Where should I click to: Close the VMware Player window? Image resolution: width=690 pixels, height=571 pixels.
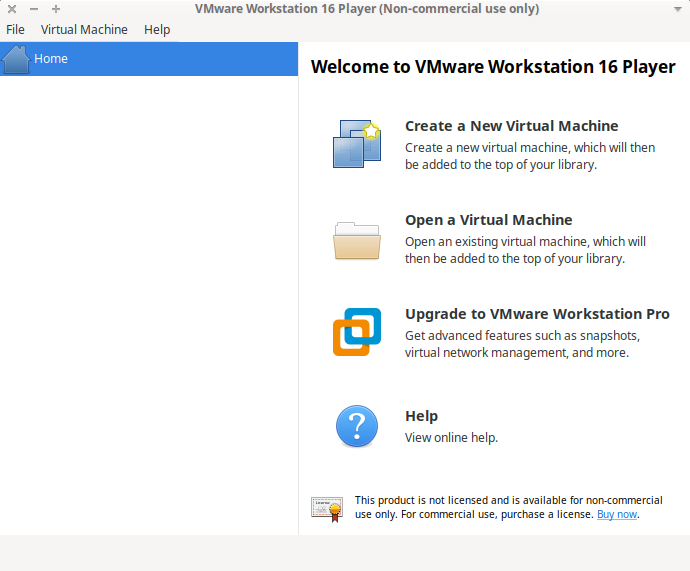[x=12, y=9]
